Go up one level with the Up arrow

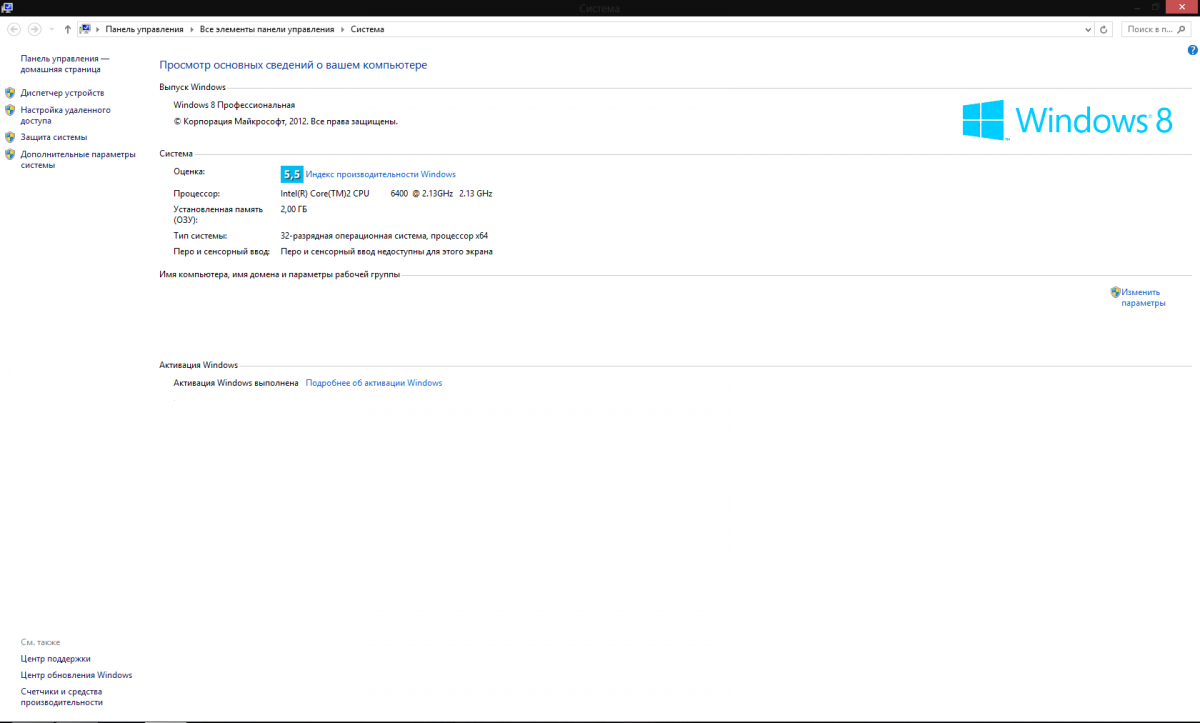click(67, 29)
